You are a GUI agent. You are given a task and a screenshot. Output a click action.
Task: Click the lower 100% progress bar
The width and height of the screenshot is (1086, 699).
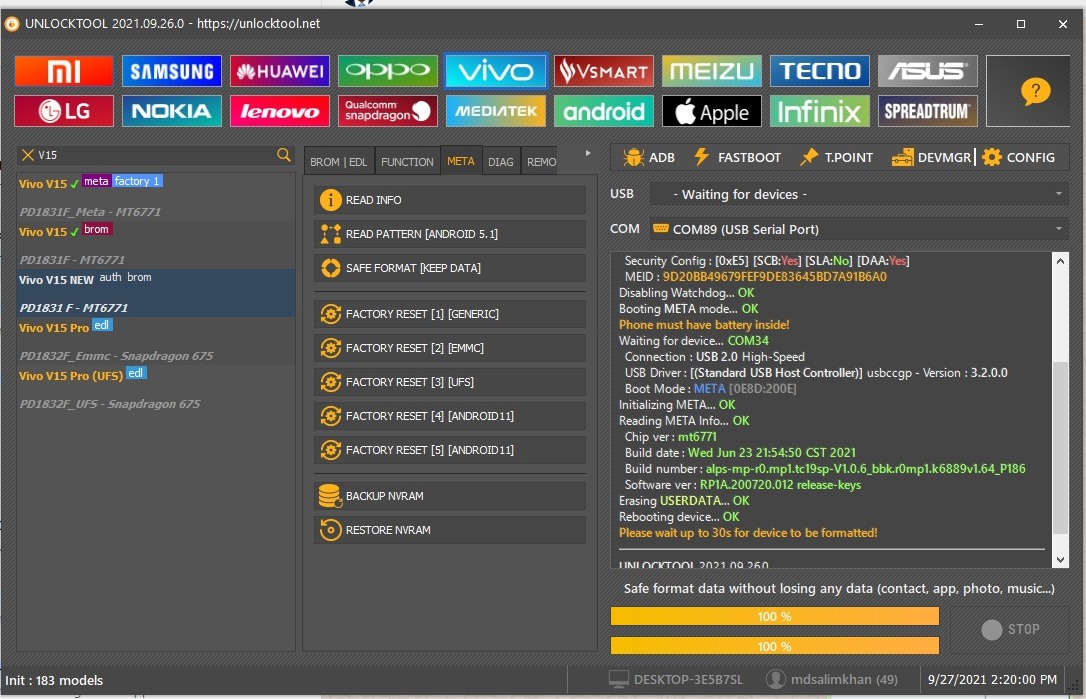coord(774,646)
